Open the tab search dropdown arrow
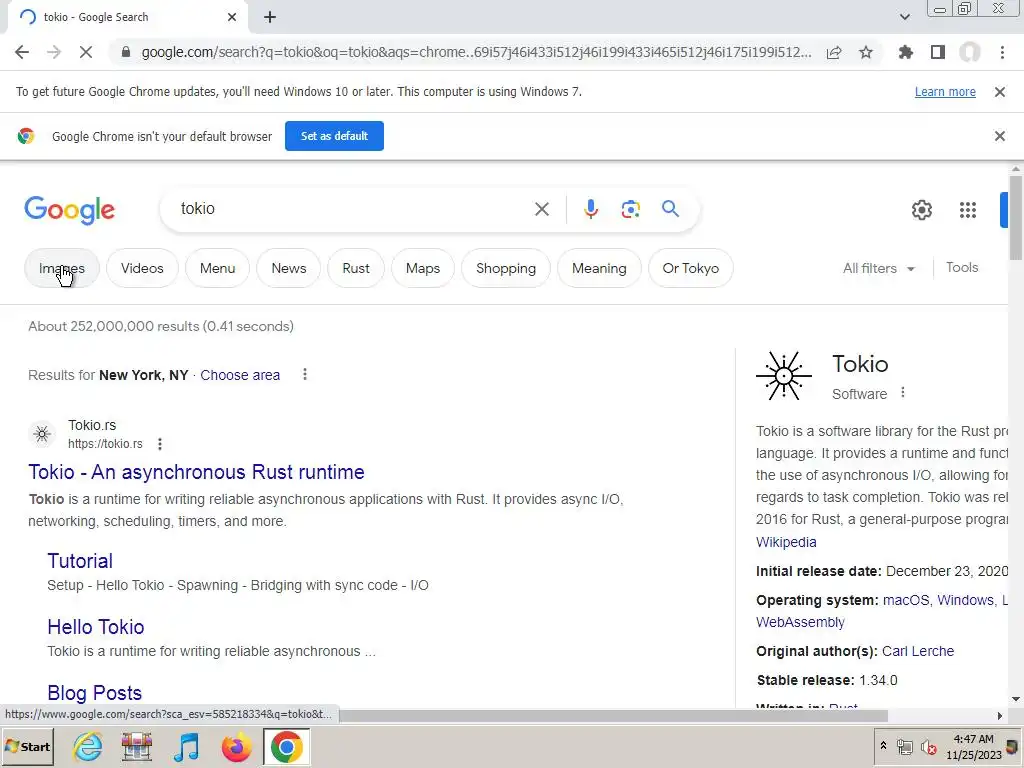Screen dimensions: 1024x768 [x=904, y=17]
